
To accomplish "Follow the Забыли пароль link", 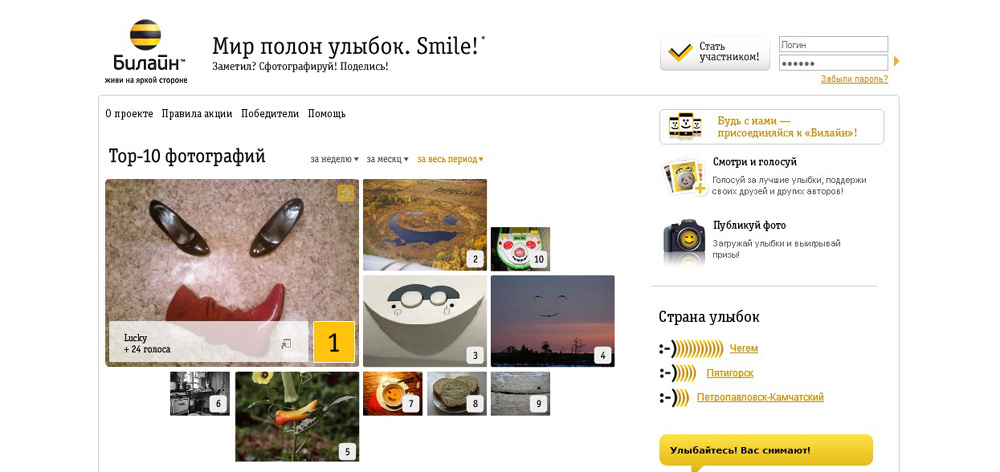I will 855,79.
